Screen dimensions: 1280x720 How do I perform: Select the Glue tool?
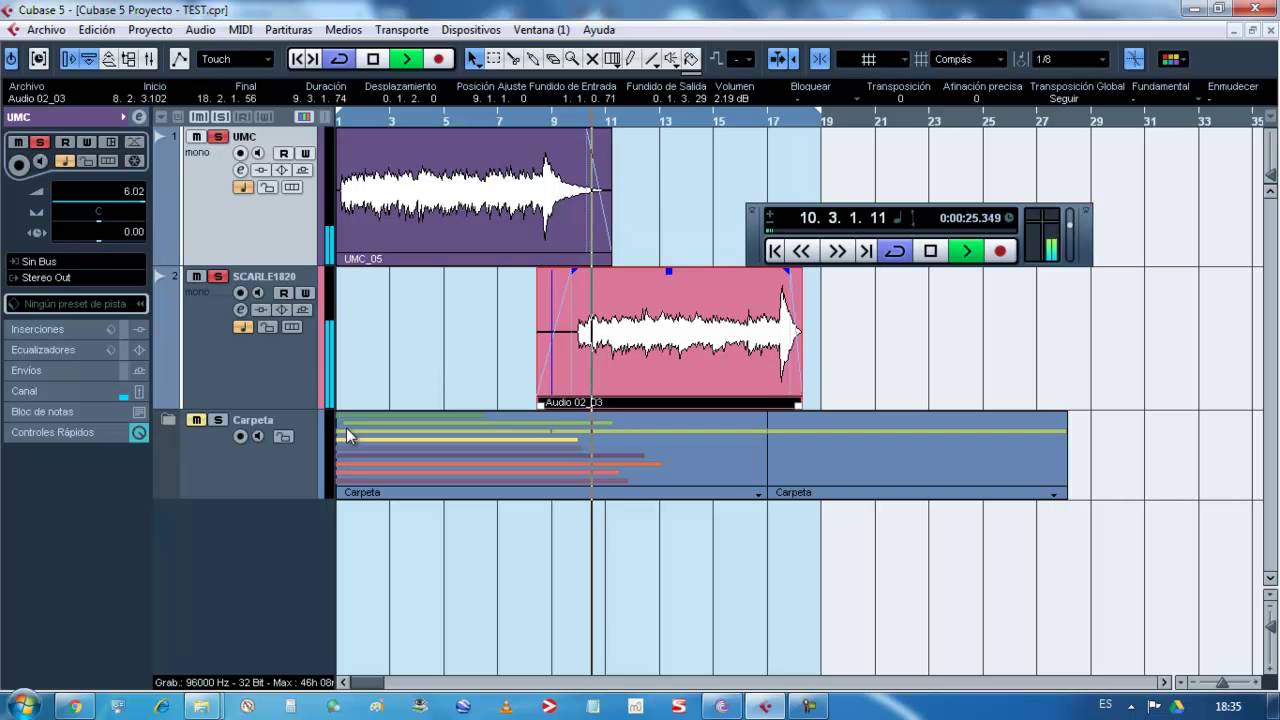(533, 59)
